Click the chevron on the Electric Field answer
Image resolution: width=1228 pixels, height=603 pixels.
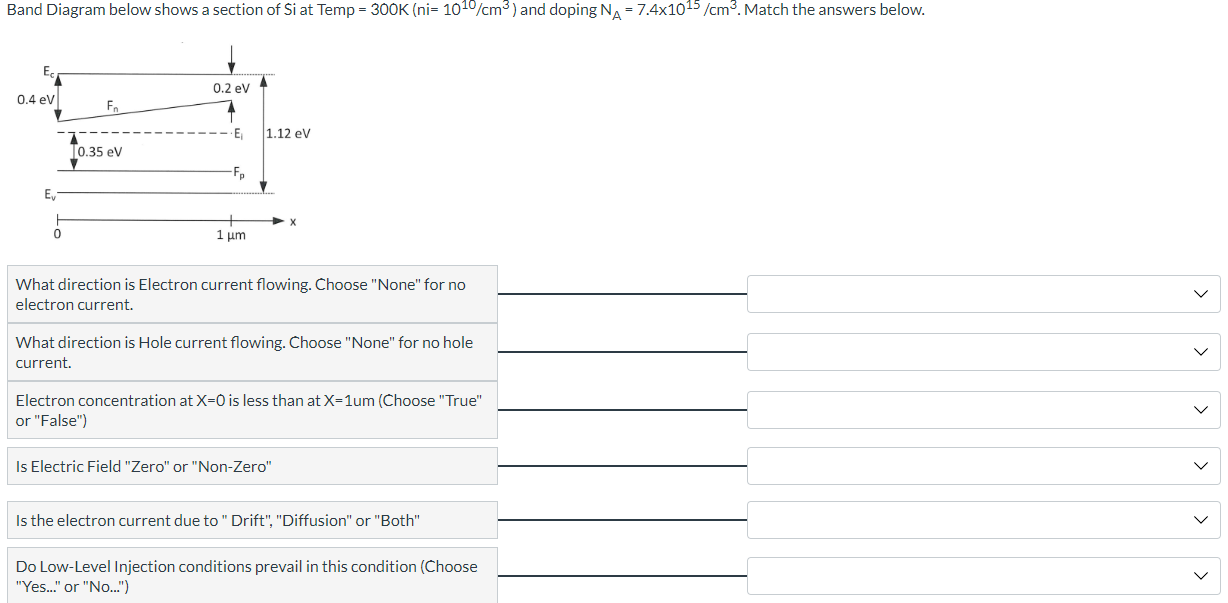click(x=1199, y=465)
